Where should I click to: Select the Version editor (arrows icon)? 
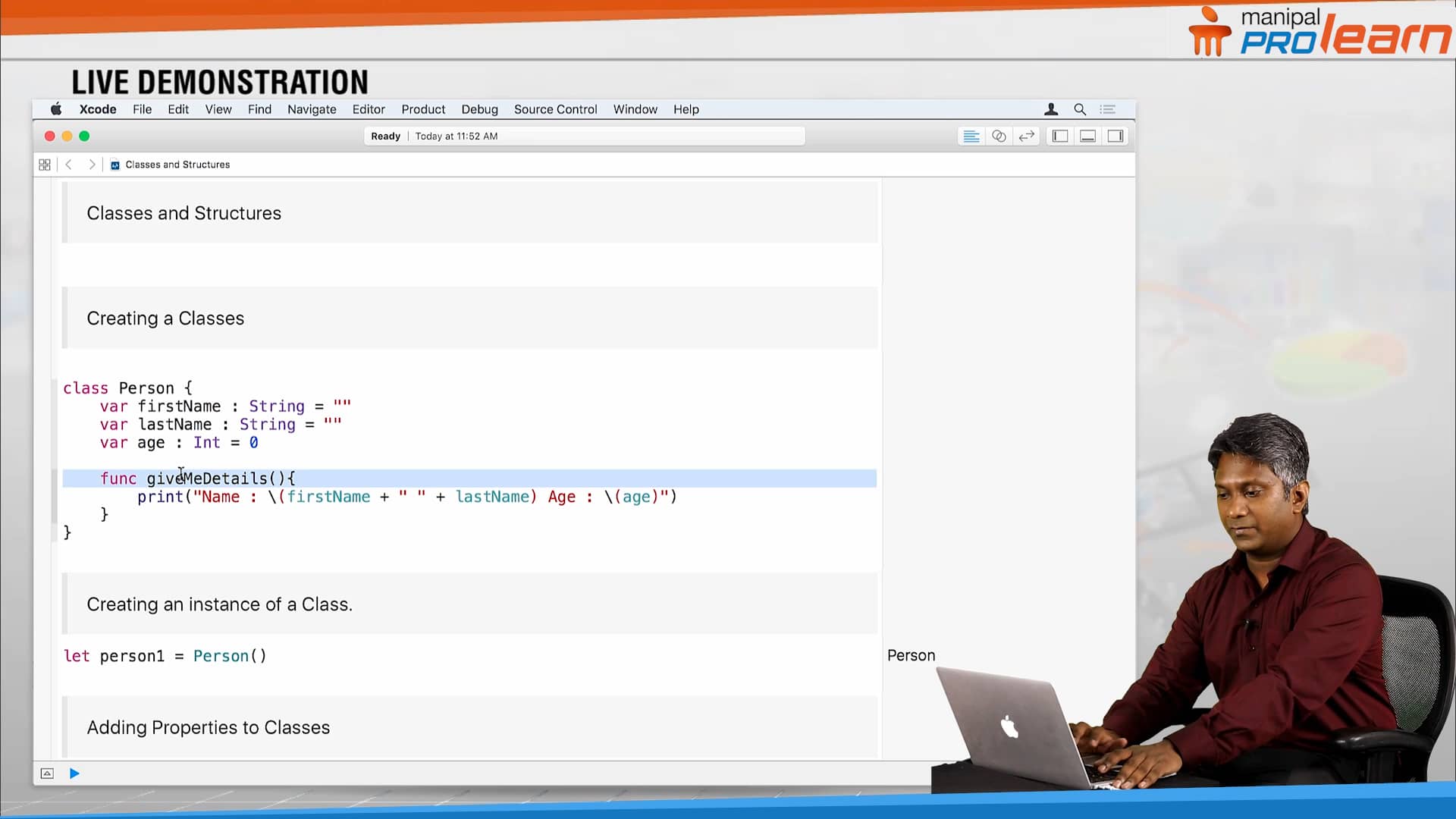point(1026,136)
